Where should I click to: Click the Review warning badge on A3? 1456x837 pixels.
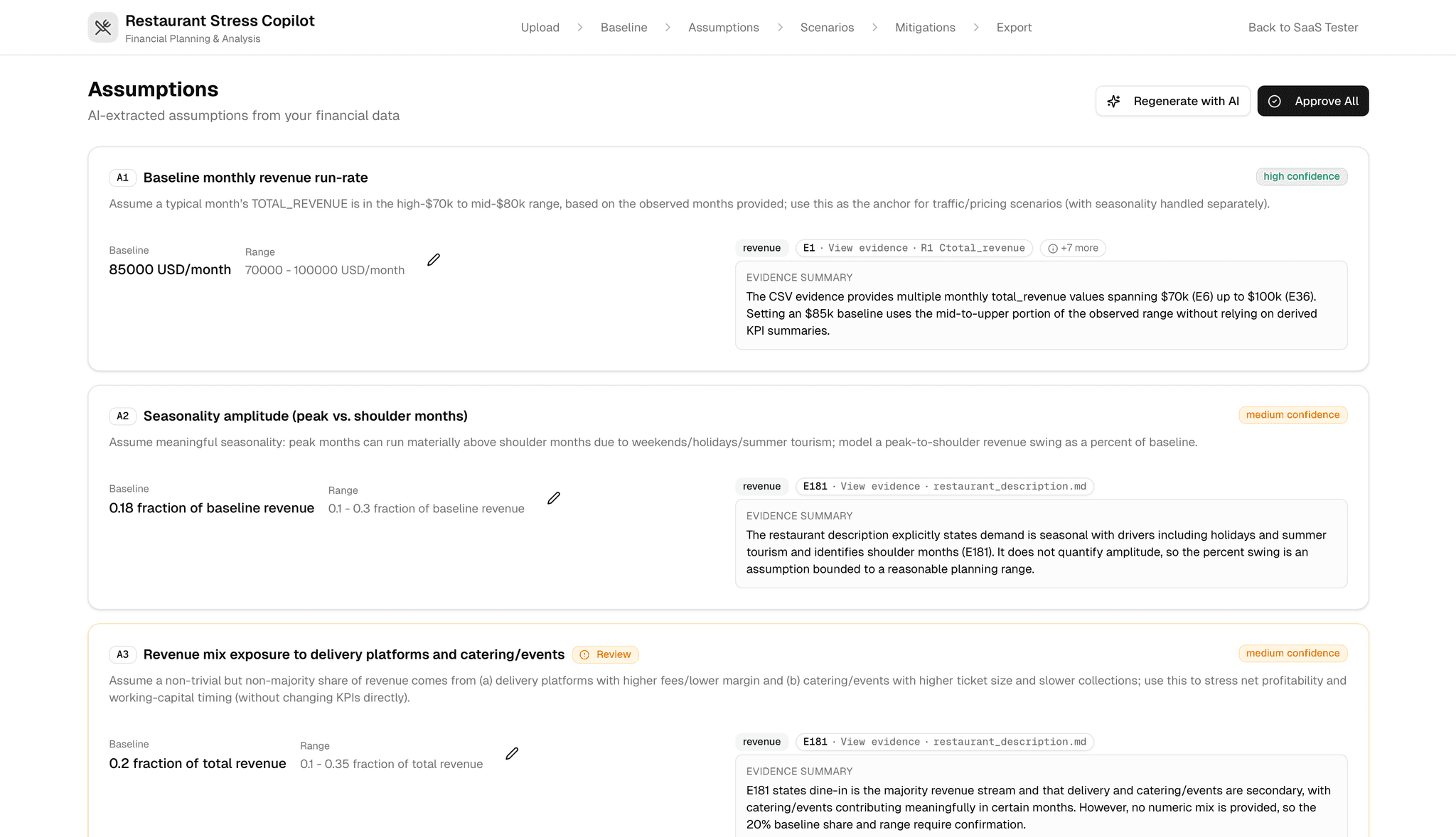pyautogui.click(x=605, y=654)
